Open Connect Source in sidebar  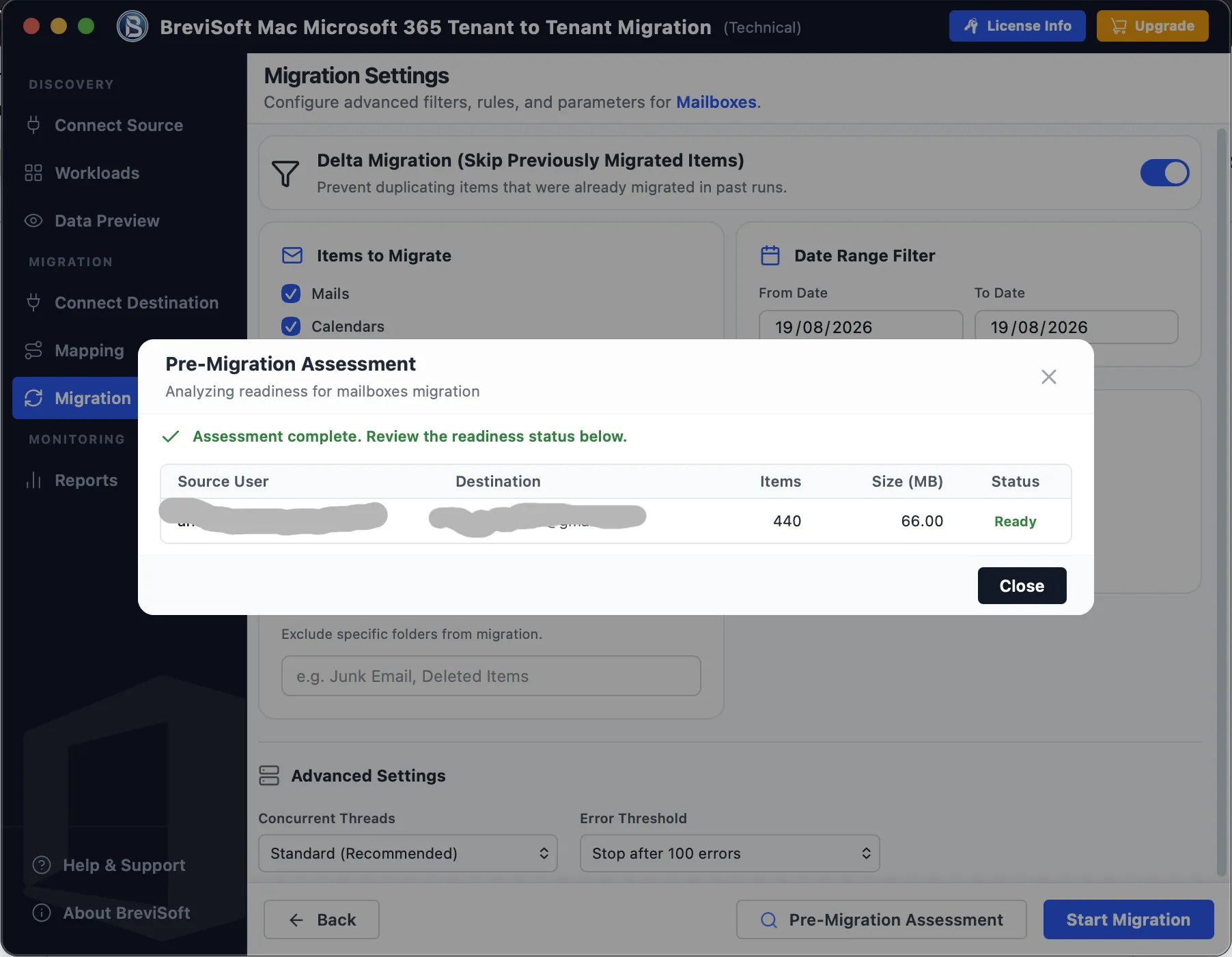click(119, 125)
